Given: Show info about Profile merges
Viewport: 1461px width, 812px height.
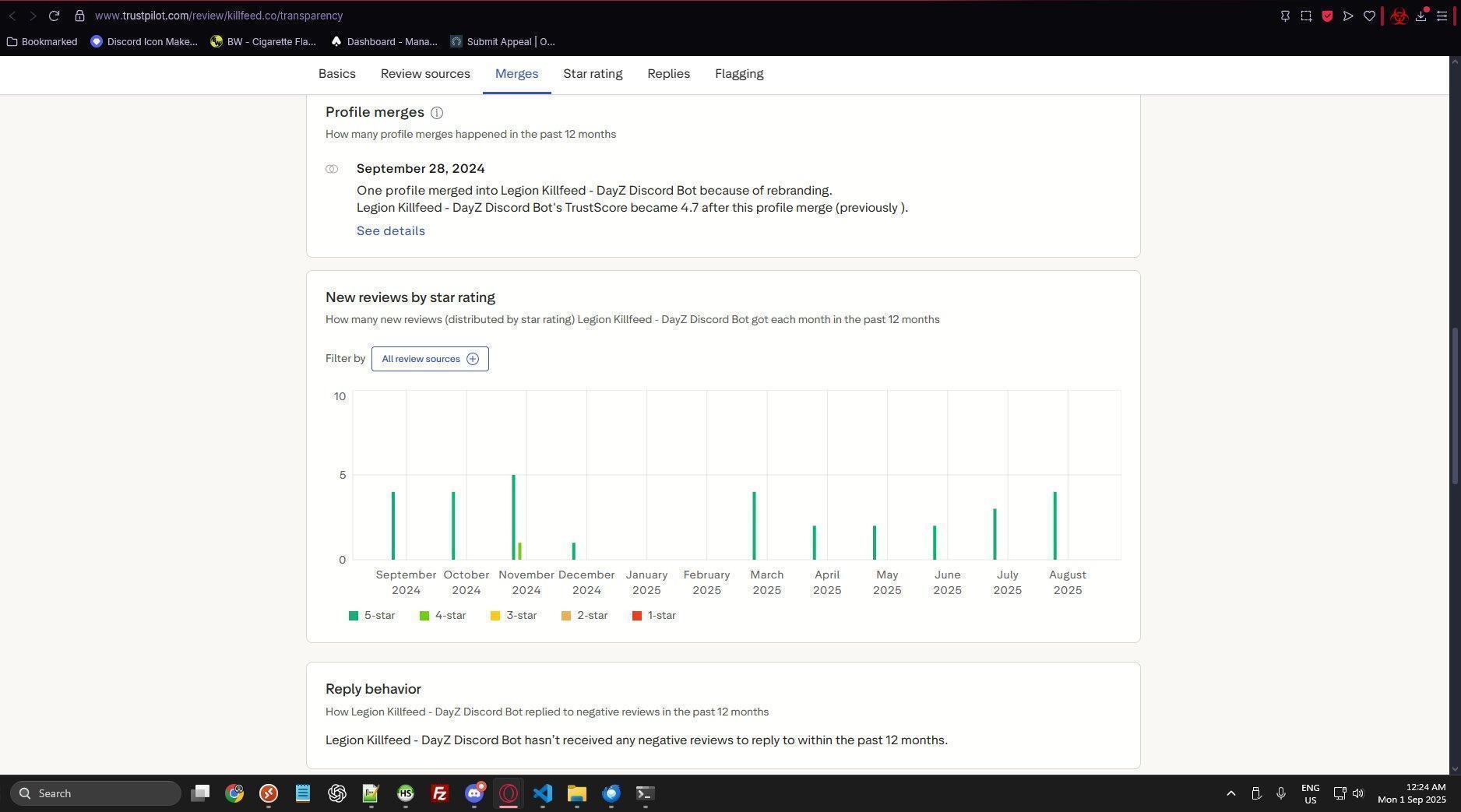Looking at the screenshot, I should 437,113.
